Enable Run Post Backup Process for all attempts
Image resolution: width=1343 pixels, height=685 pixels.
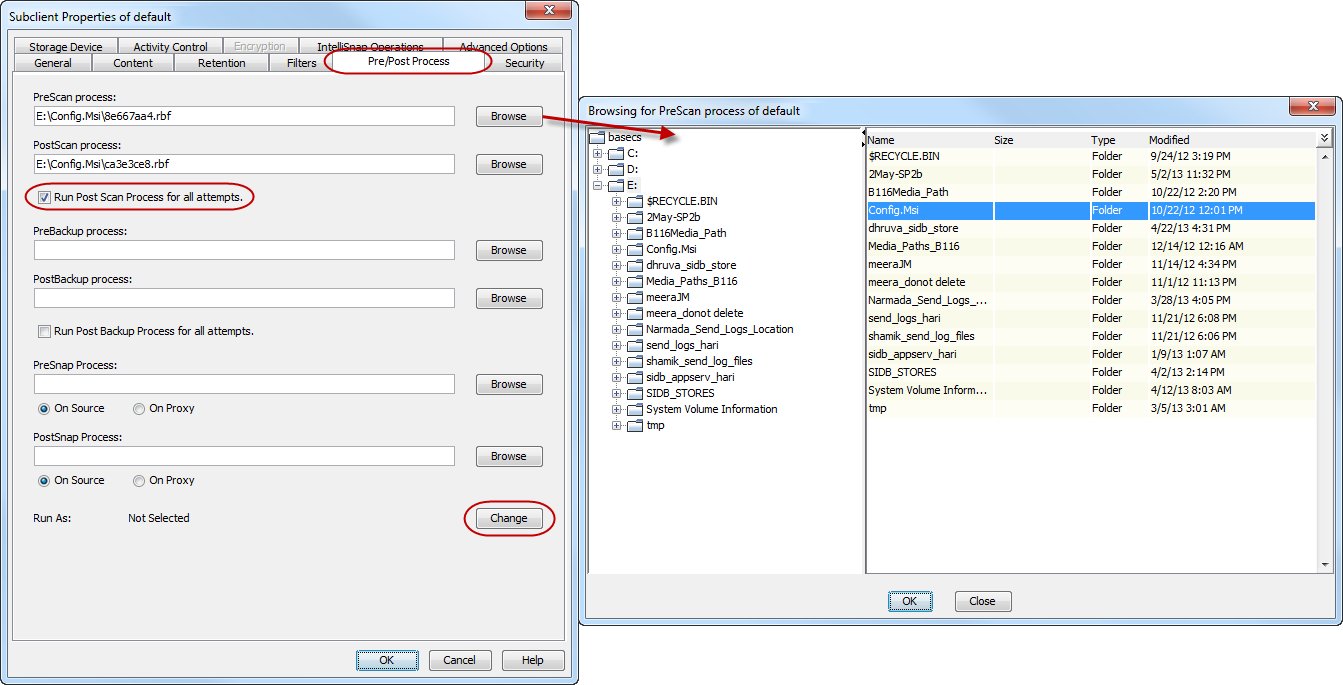(43, 331)
